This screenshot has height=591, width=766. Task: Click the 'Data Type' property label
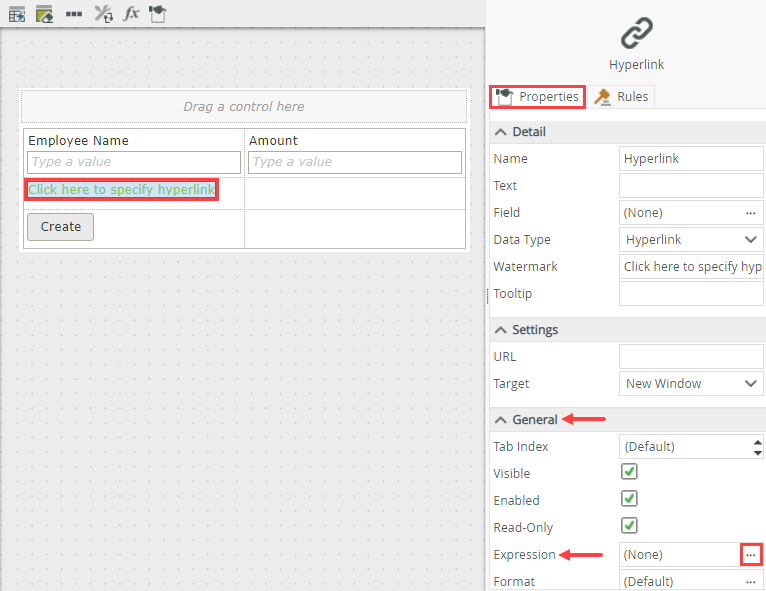pos(522,240)
